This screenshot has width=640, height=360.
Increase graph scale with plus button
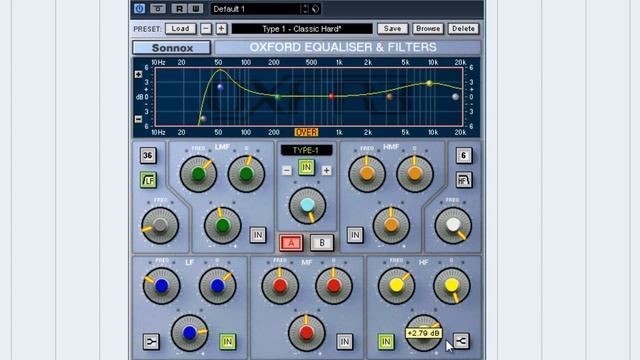point(138,74)
